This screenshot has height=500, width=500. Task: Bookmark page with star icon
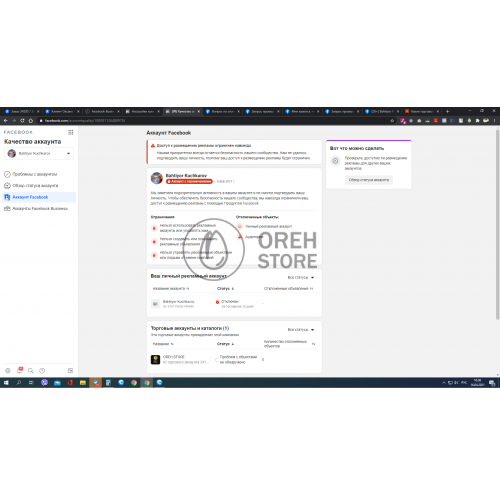(392, 120)
